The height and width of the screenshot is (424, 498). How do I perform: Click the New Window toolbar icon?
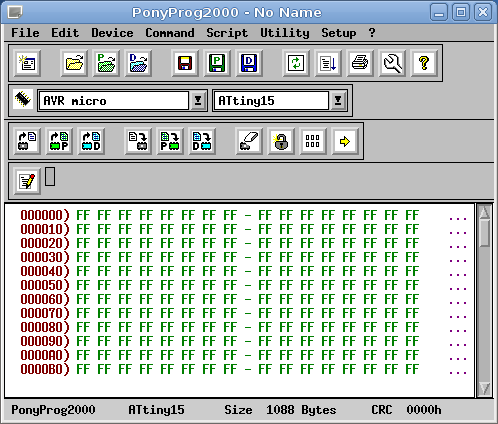[x=27, y=63]
